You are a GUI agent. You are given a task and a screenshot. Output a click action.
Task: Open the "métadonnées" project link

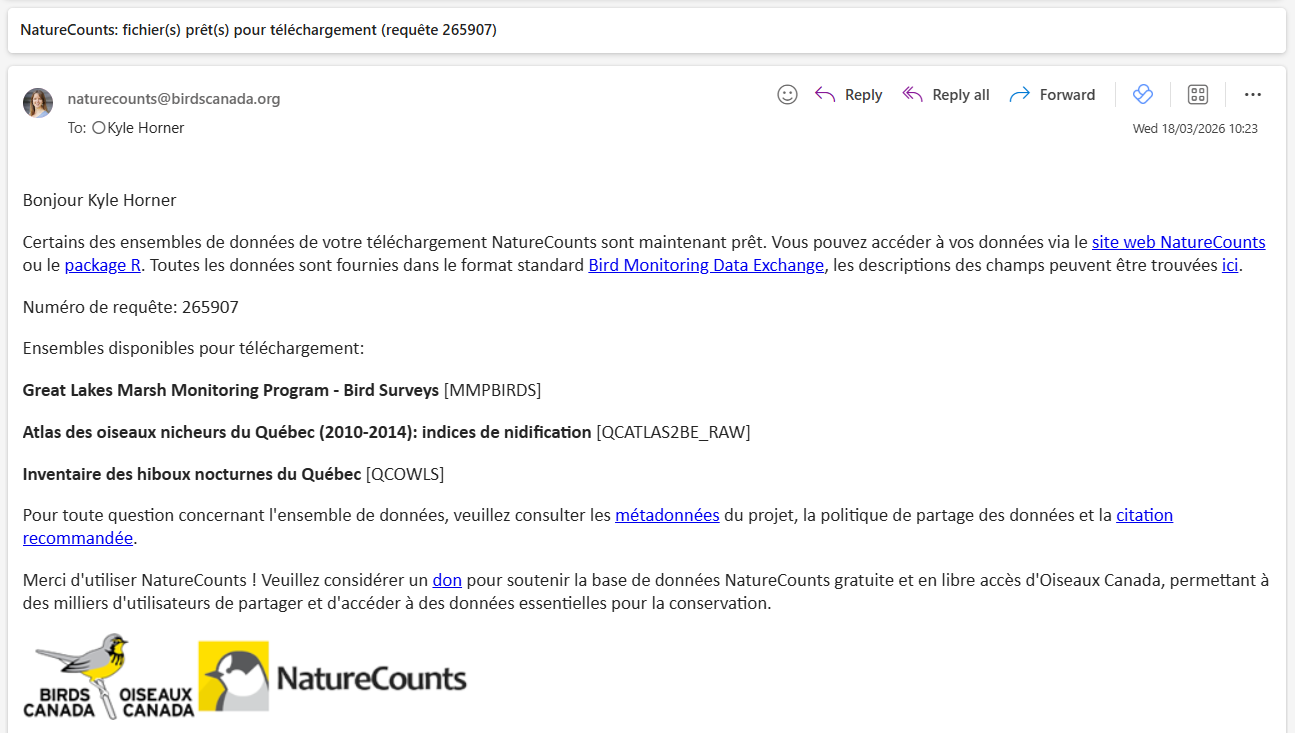(x=667, y=515)
